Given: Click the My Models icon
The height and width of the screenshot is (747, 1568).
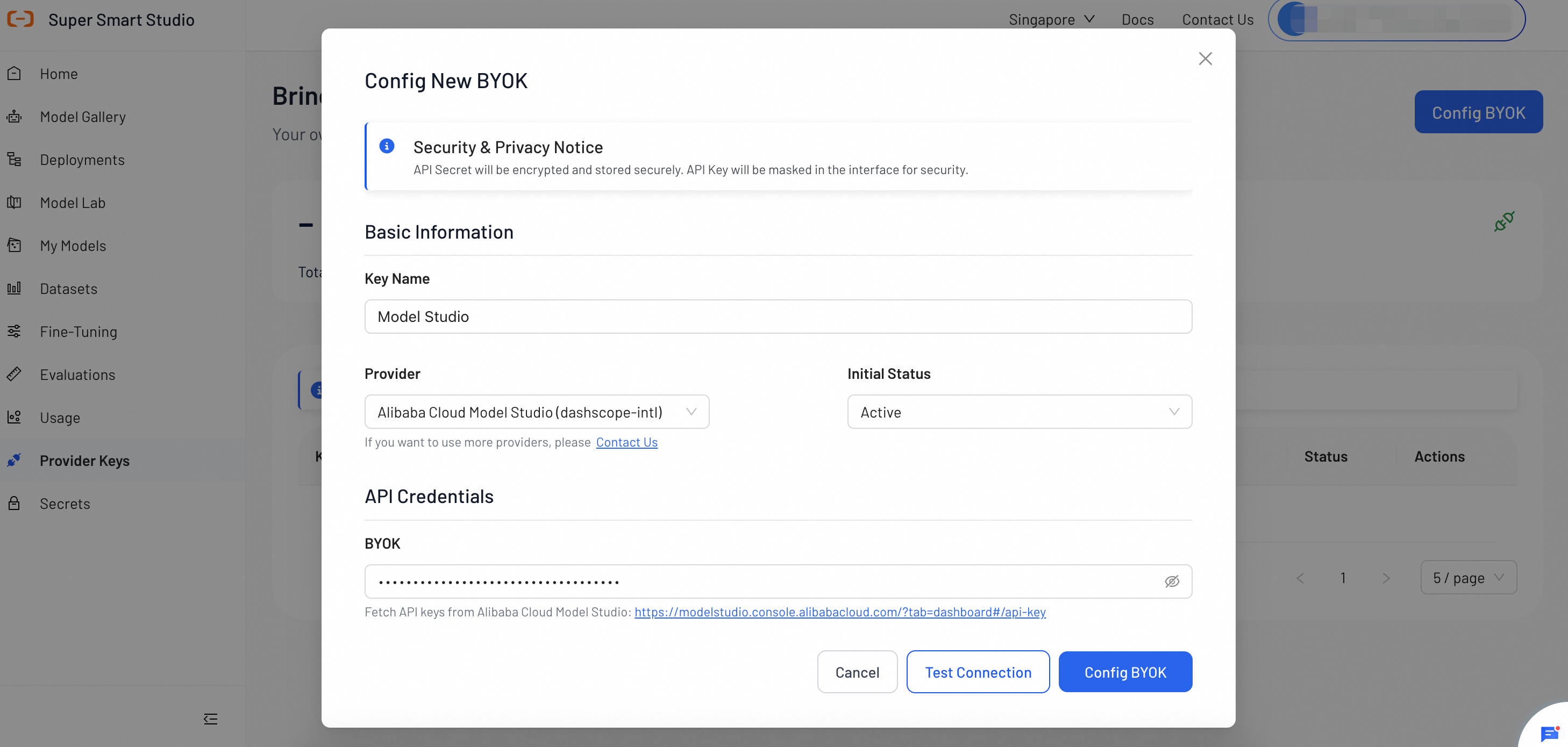Looking at the screenshot, I should point(14,245).
